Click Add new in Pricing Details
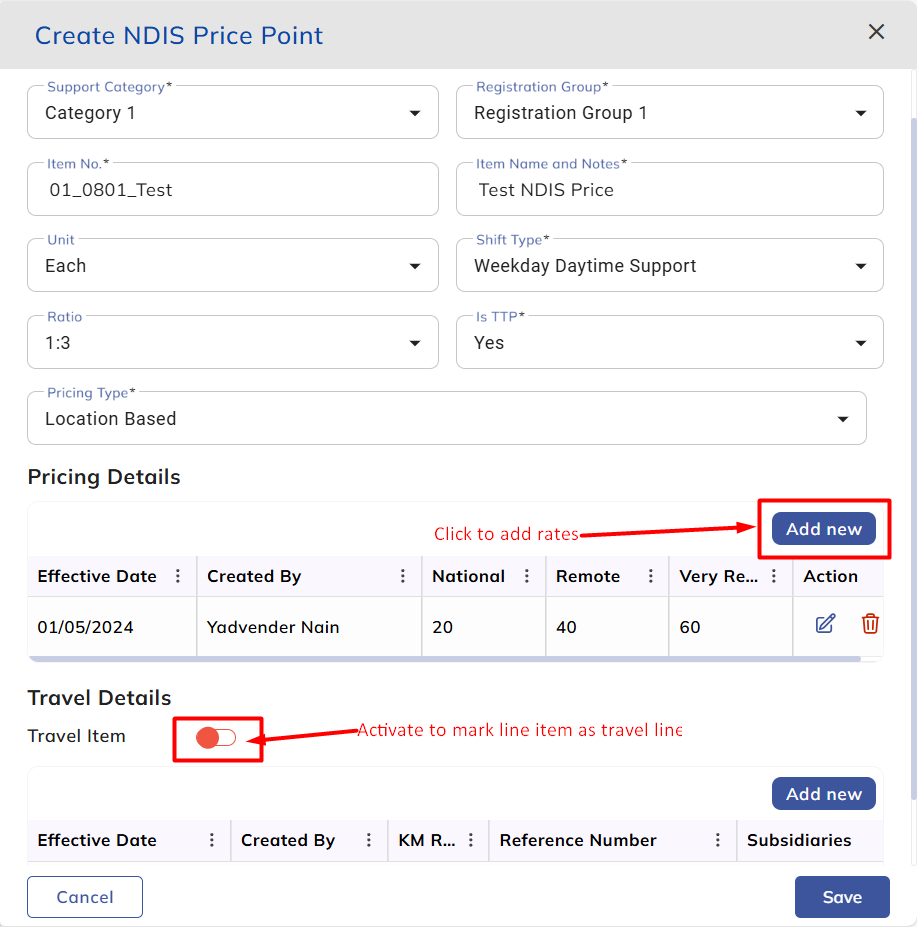 tap(823, 529)
